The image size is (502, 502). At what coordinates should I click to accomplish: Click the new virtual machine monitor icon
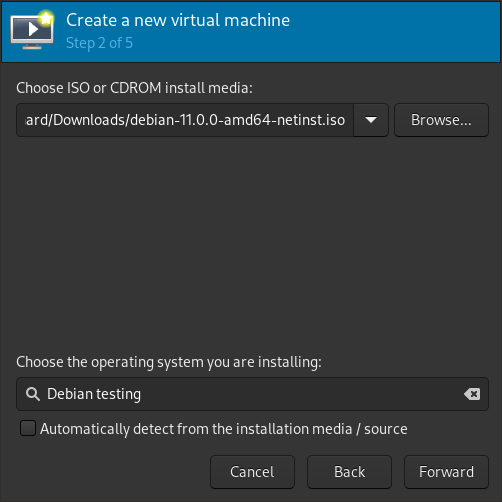pyautogui.click(x=32, y=30)
